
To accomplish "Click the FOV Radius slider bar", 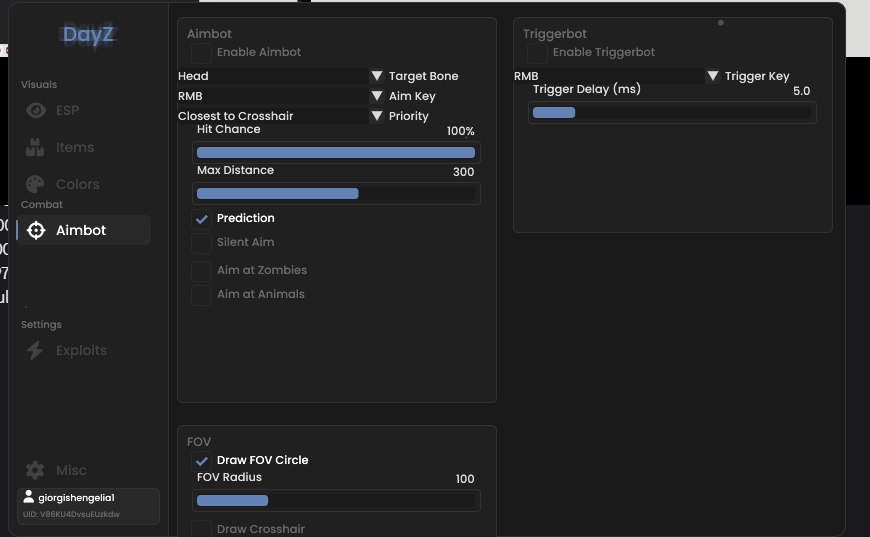I will tap(336, 500).
